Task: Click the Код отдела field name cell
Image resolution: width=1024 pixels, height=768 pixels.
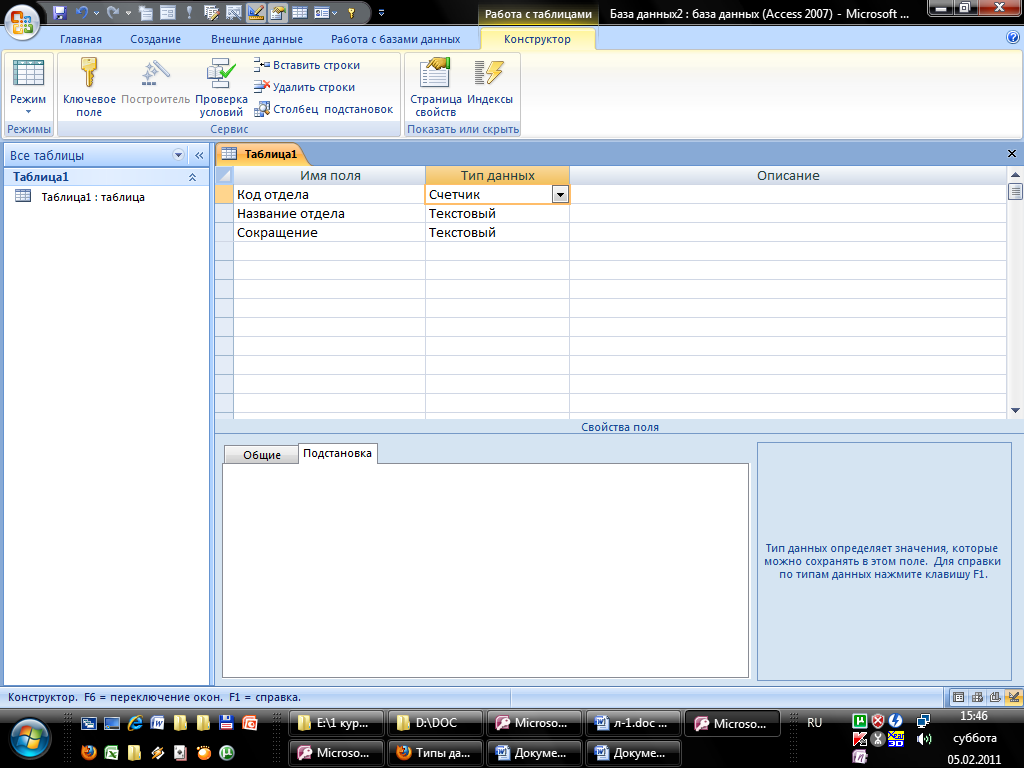Action: coord(330,195)
